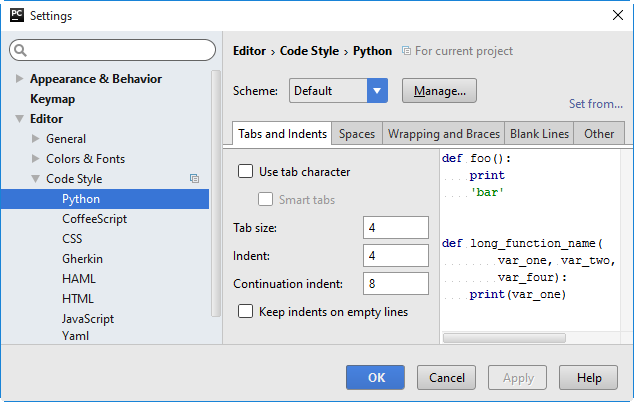Image resolution: width=634 pixels, height=402 pixels.
Task: Check Keep indents on empty lines
Action: coord(246,312)
